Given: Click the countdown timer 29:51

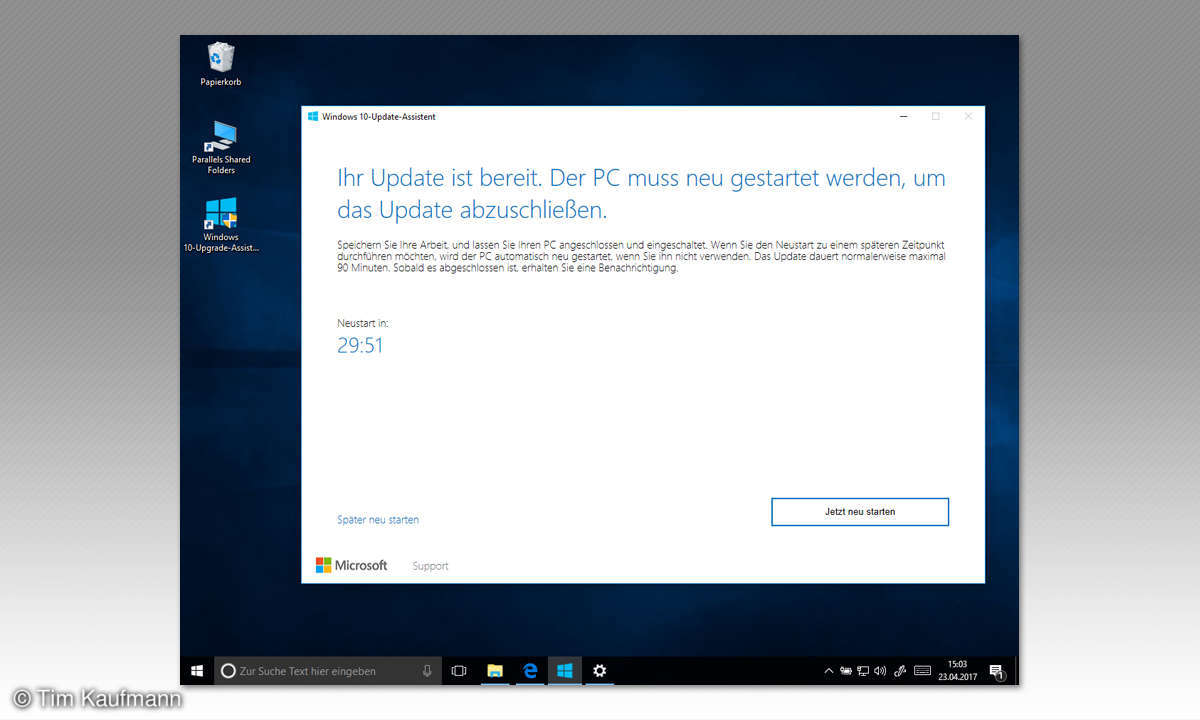Looking at the screenshot, I should [360, 346].
